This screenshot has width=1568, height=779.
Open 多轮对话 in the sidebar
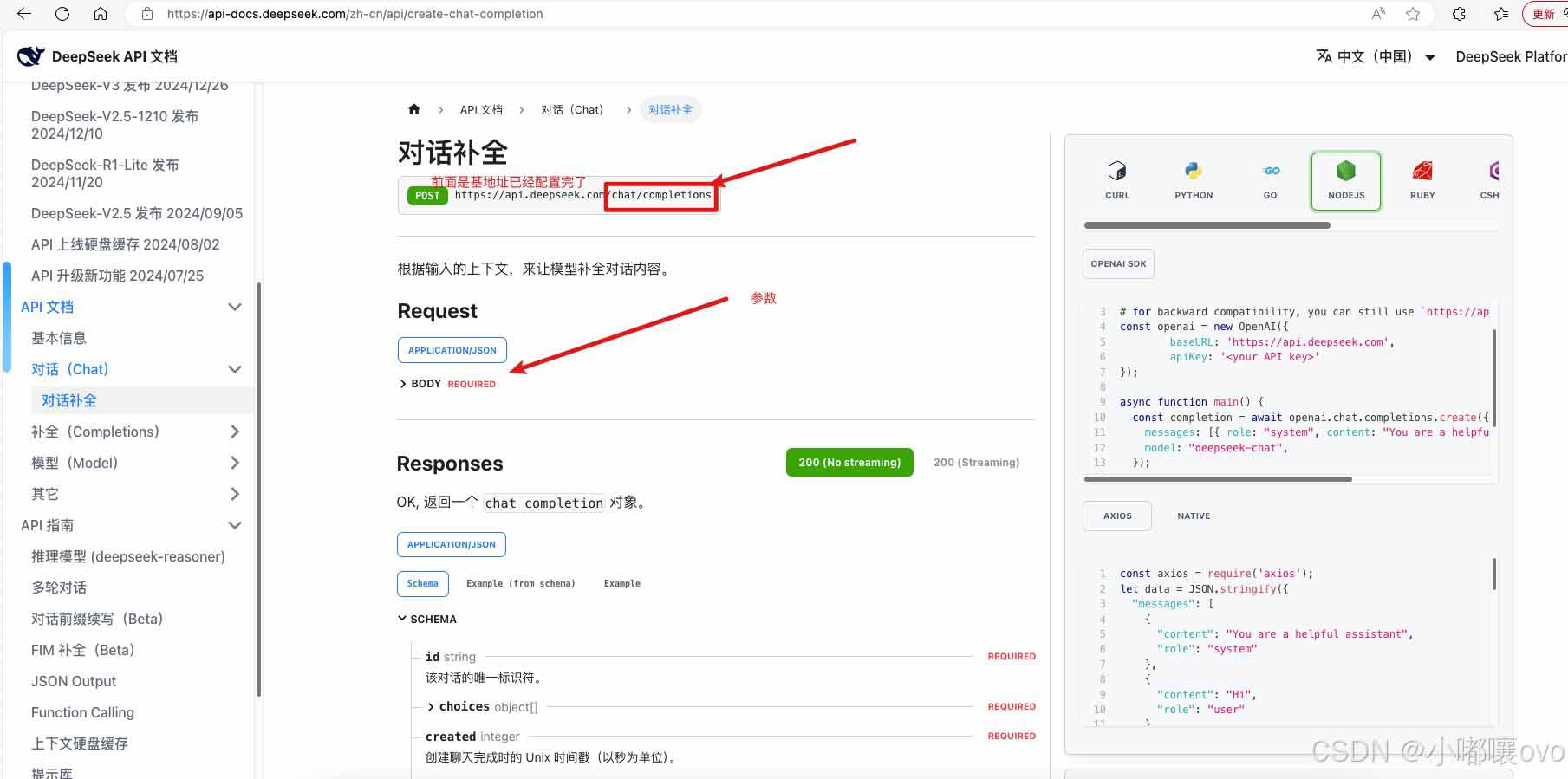click(59, 587)
